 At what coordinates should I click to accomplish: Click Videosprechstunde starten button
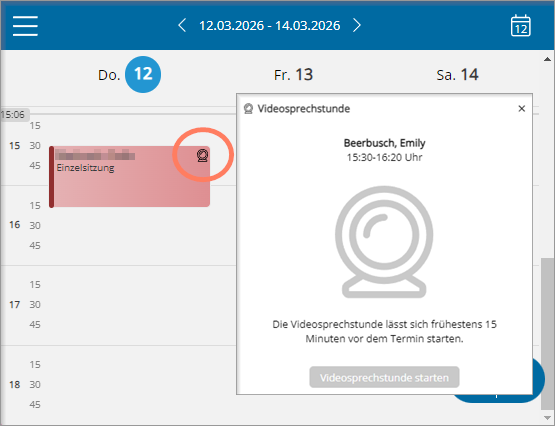pos(384,378)
